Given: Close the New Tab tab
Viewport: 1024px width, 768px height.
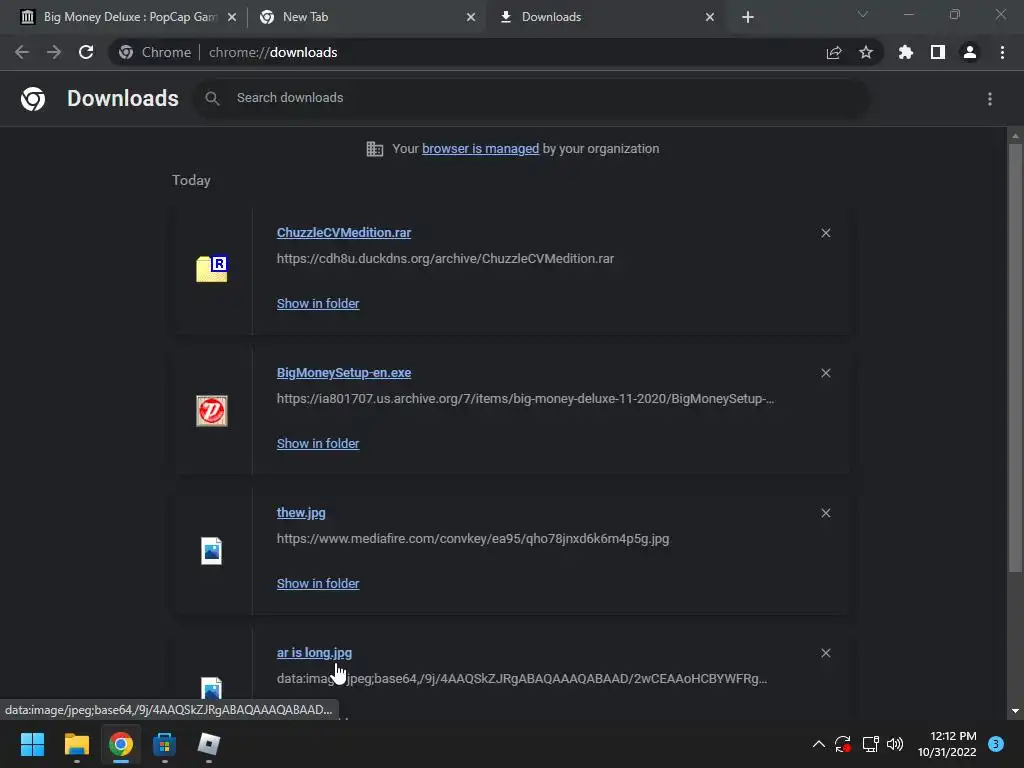Looking at the screenshot, I should coord(471,18).
